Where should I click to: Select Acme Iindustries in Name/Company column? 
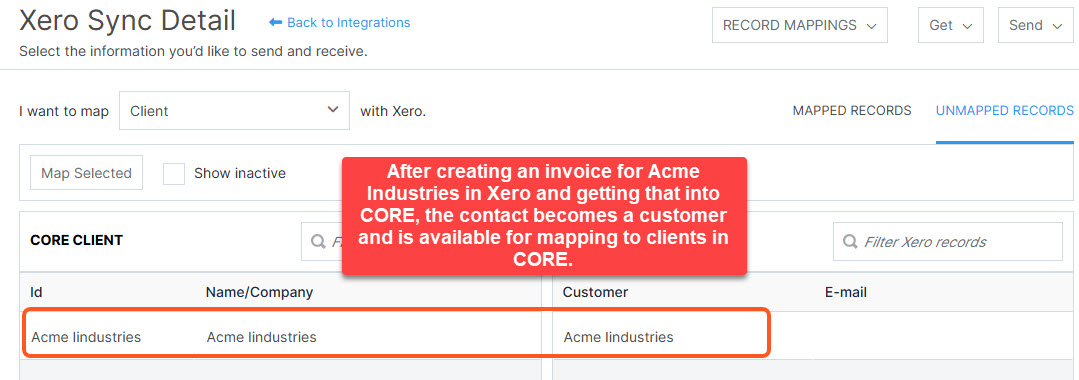pyautogui.click(x=261, y=337)
